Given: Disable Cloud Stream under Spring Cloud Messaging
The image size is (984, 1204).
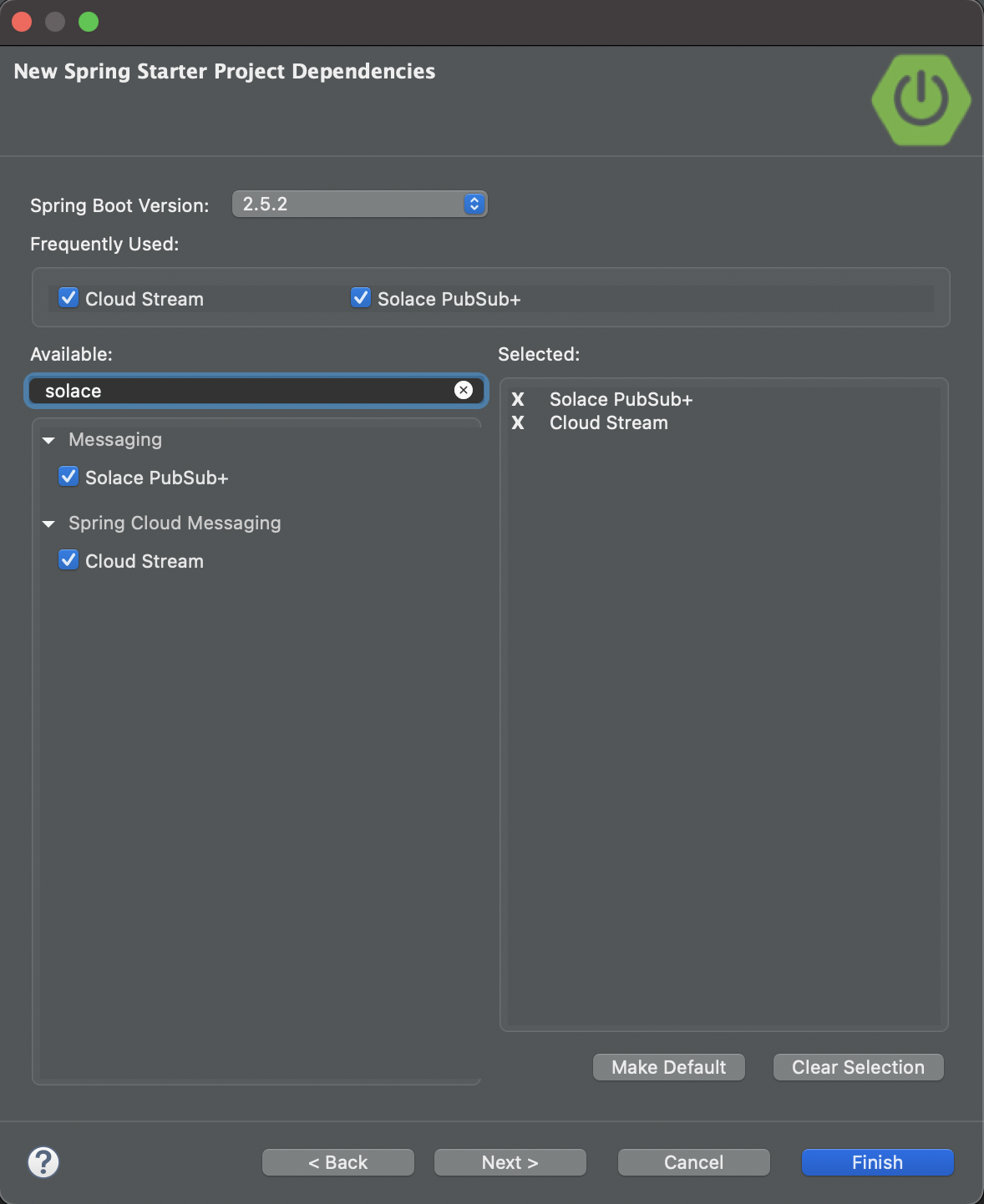Looking at the screenshot, I should point(68,559).
